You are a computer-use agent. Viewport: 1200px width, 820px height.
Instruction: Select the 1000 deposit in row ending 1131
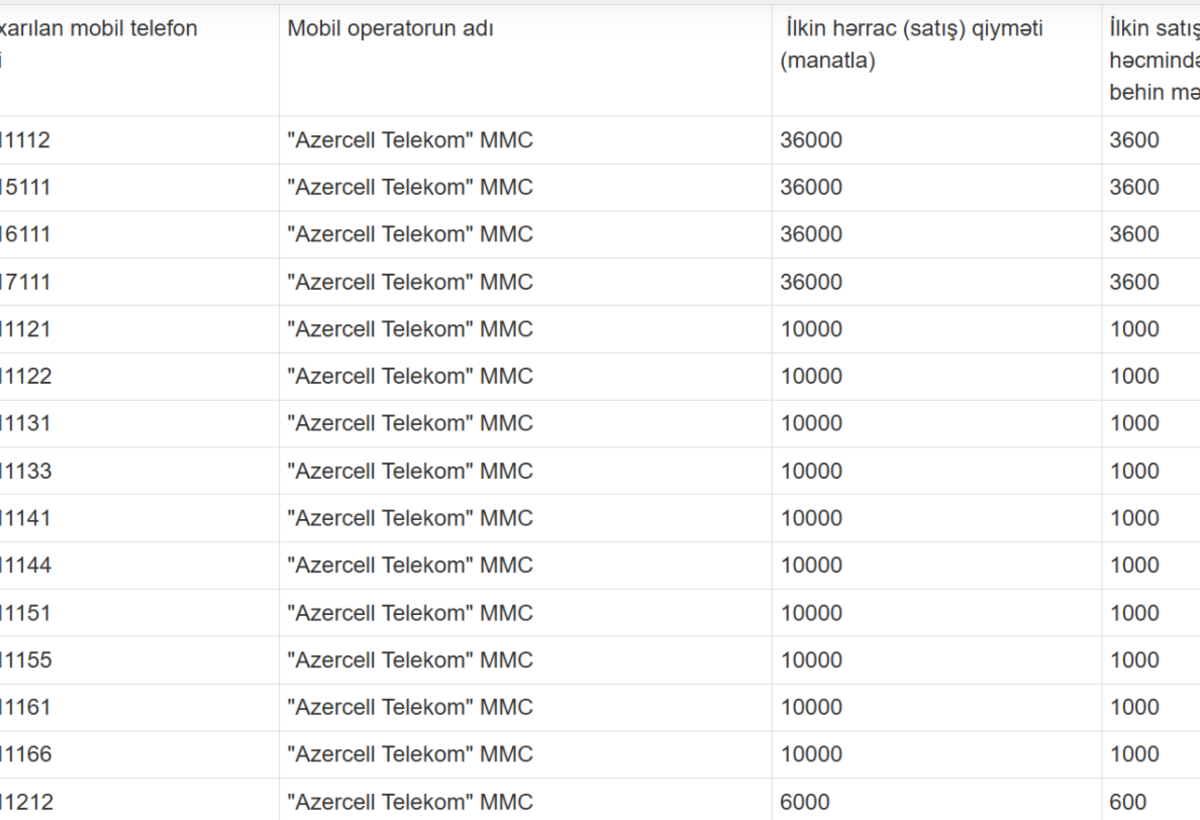(1134, 423)
